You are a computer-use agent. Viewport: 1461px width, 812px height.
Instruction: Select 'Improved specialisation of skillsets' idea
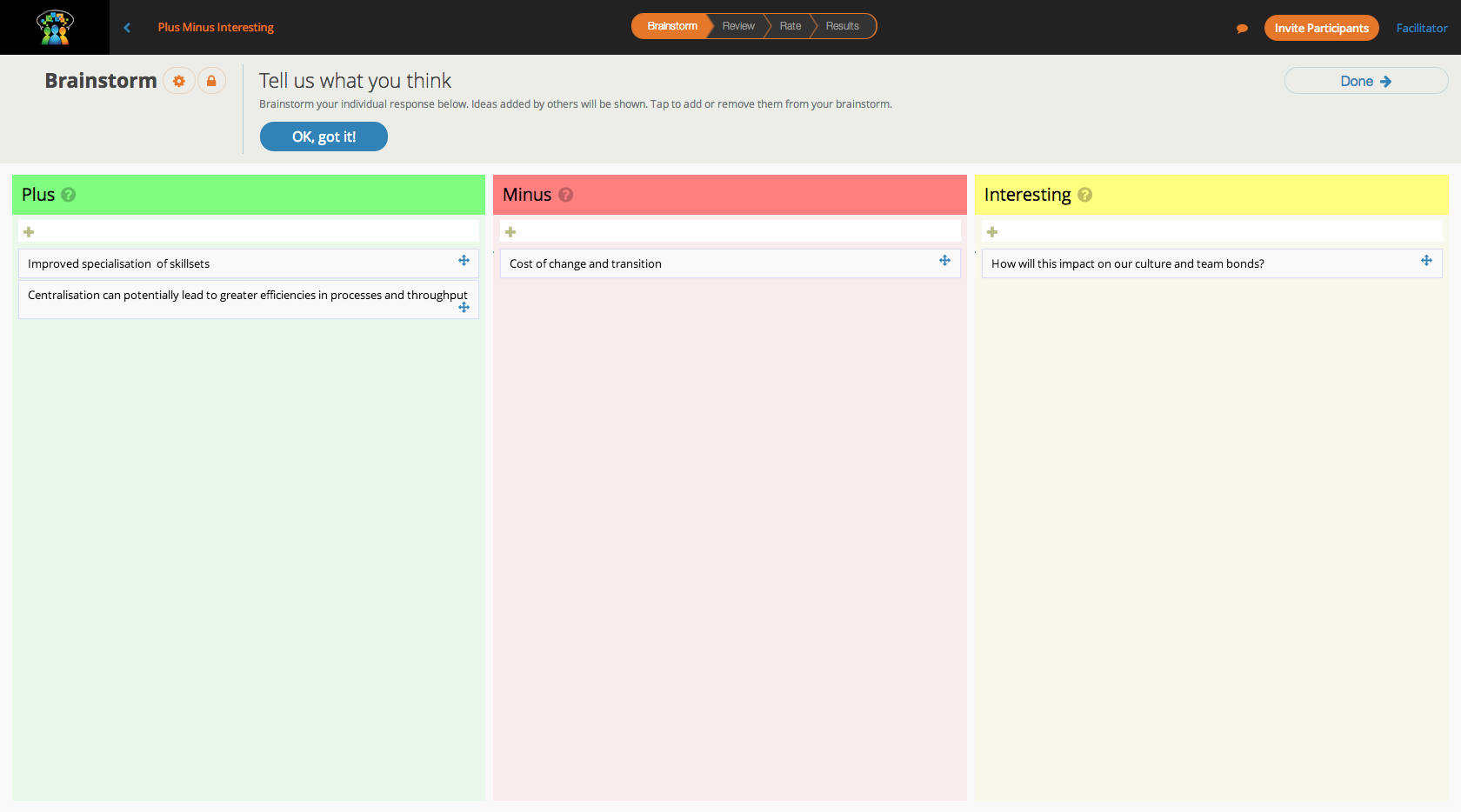[249, 263]
